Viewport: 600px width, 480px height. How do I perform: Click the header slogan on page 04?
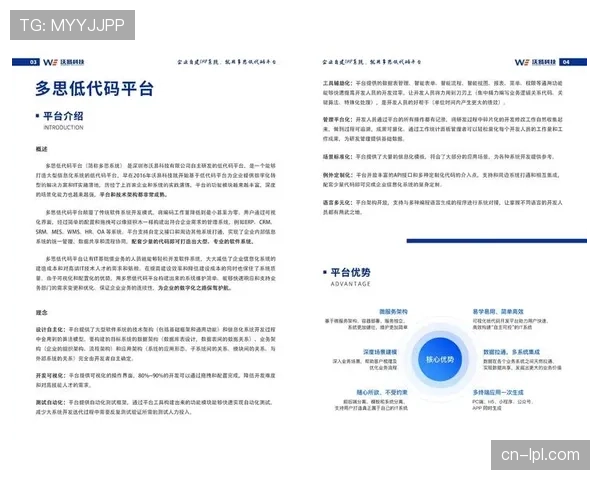click(x=372, y=62)
